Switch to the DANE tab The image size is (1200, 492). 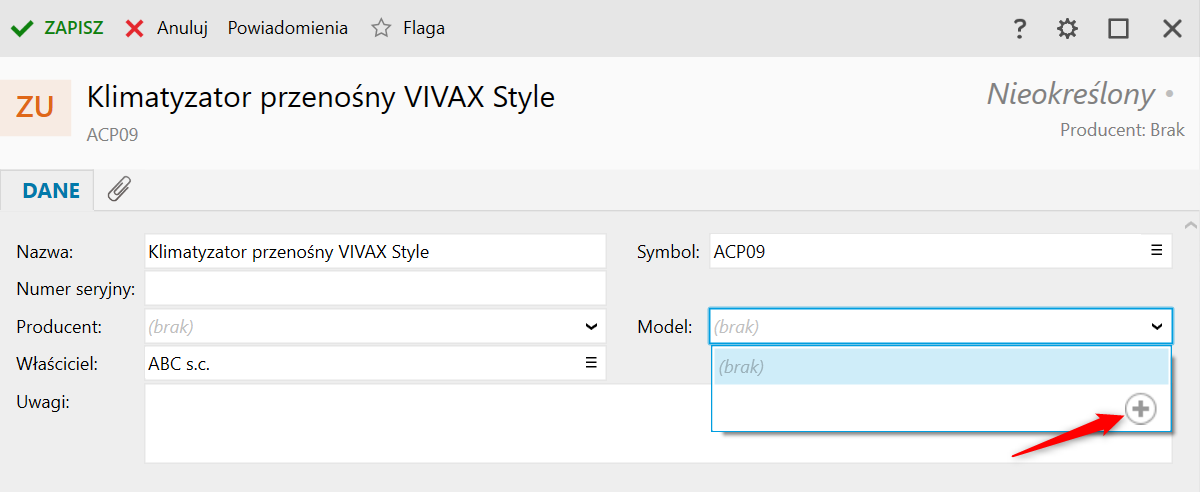(x=51, y=190)
